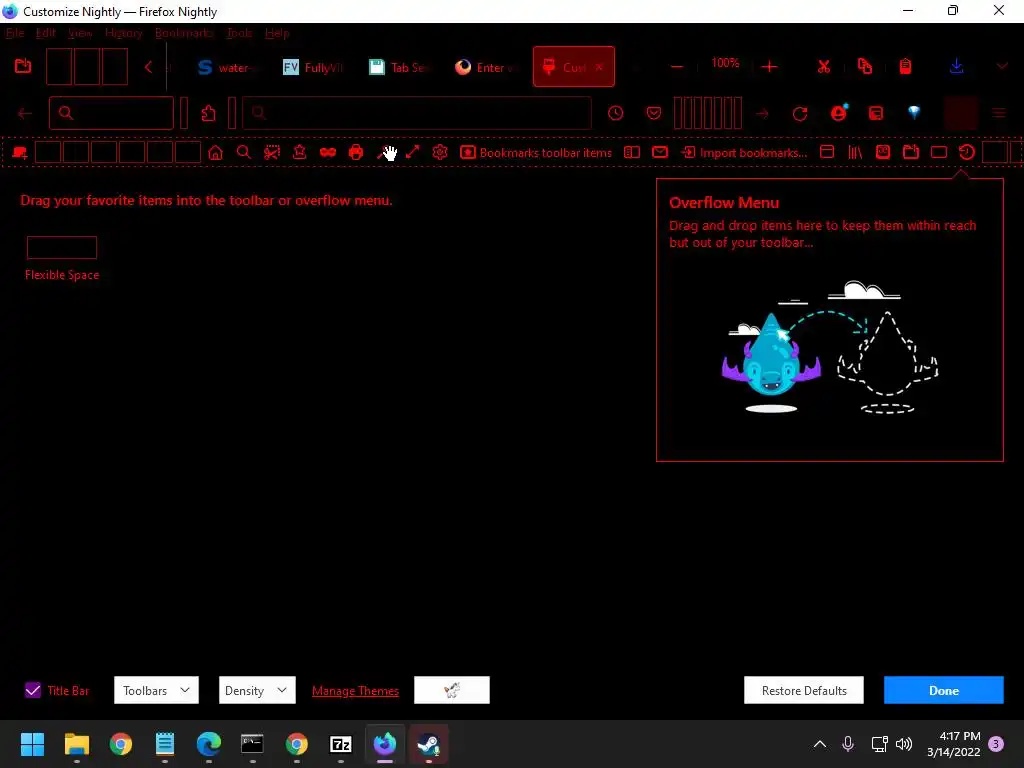Image resolution: width=1024 pixels, height=768 pixels.
Task: Click the Print icon
Action: tap(356, 153)
